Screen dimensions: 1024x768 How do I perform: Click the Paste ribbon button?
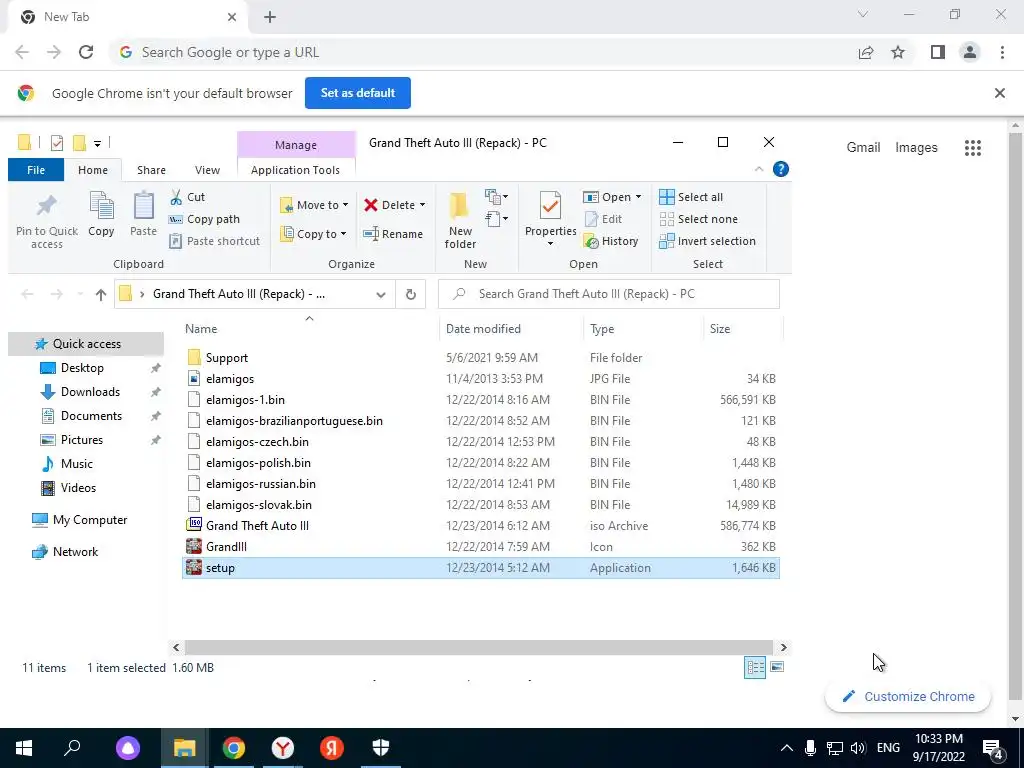[143, 215]
